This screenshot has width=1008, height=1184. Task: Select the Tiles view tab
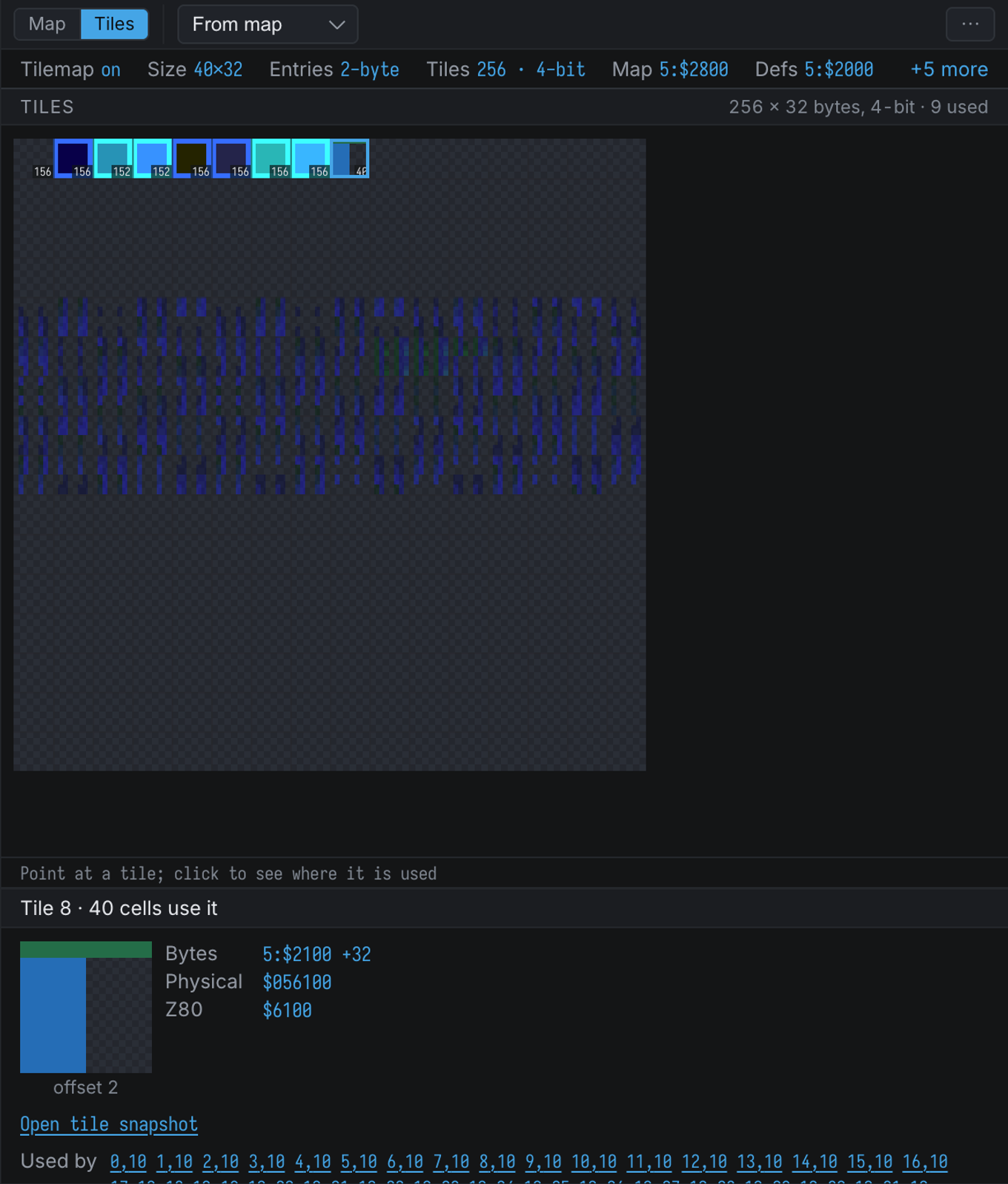pyautogui.click(x=114, y=24)
